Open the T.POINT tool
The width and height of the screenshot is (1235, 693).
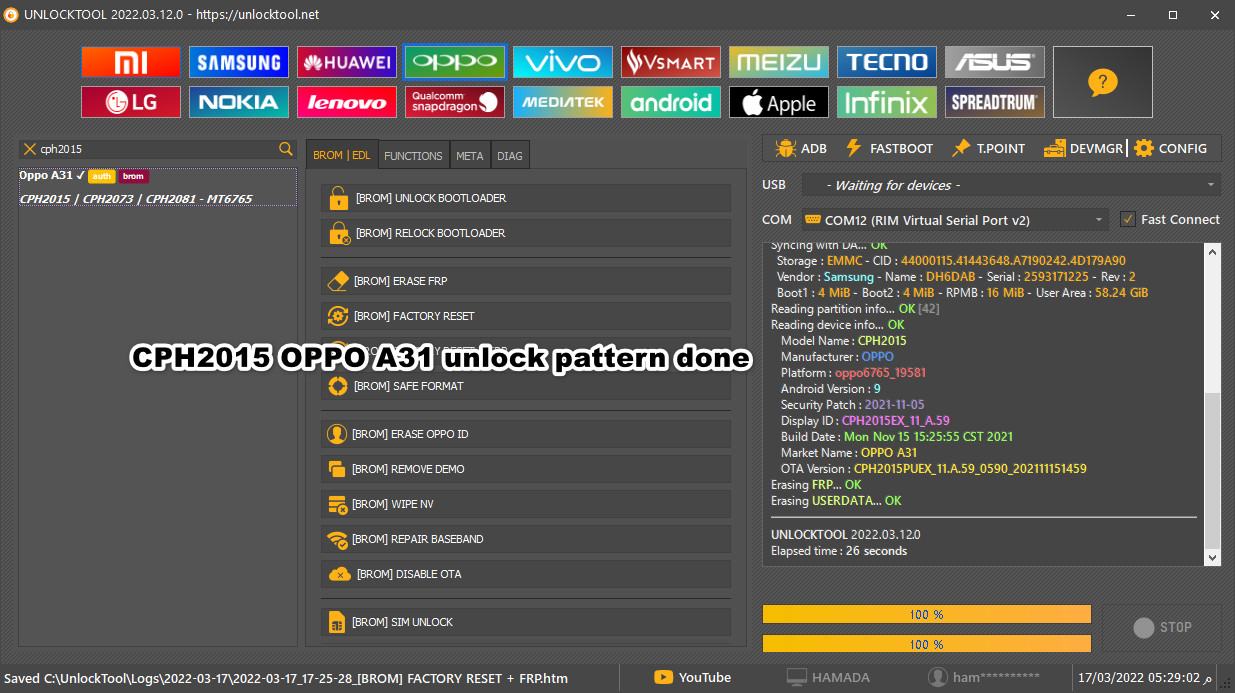click(988, 148)
